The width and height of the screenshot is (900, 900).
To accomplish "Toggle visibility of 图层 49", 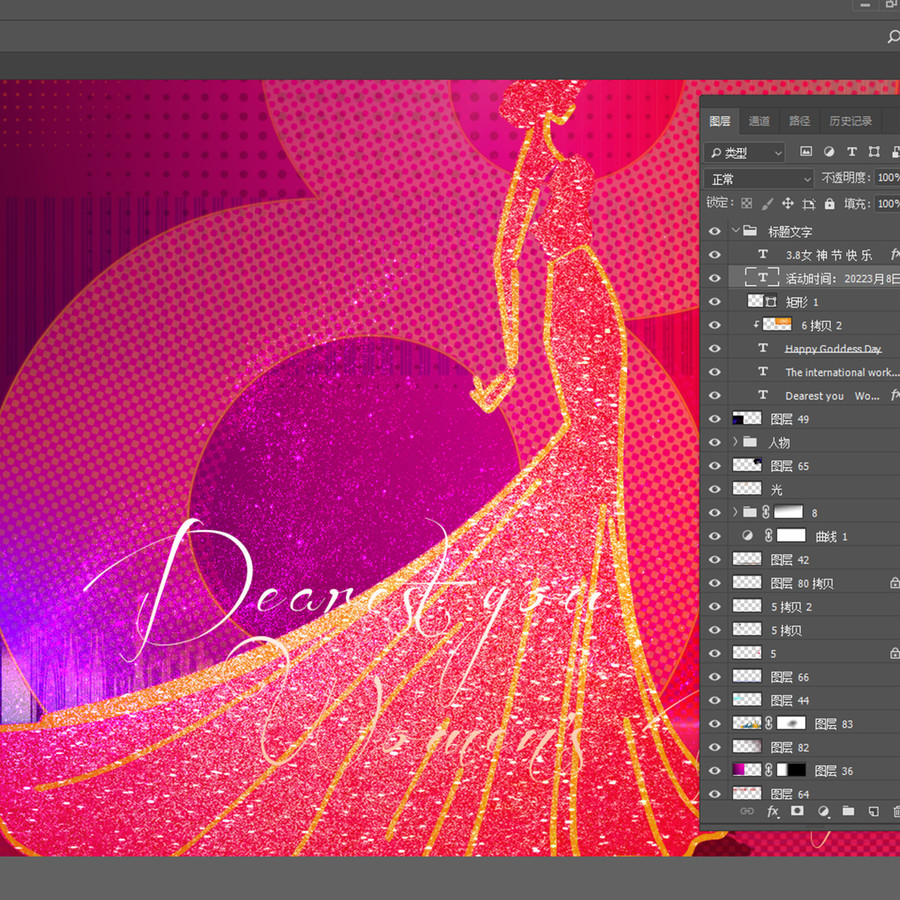I will point(715,419).
